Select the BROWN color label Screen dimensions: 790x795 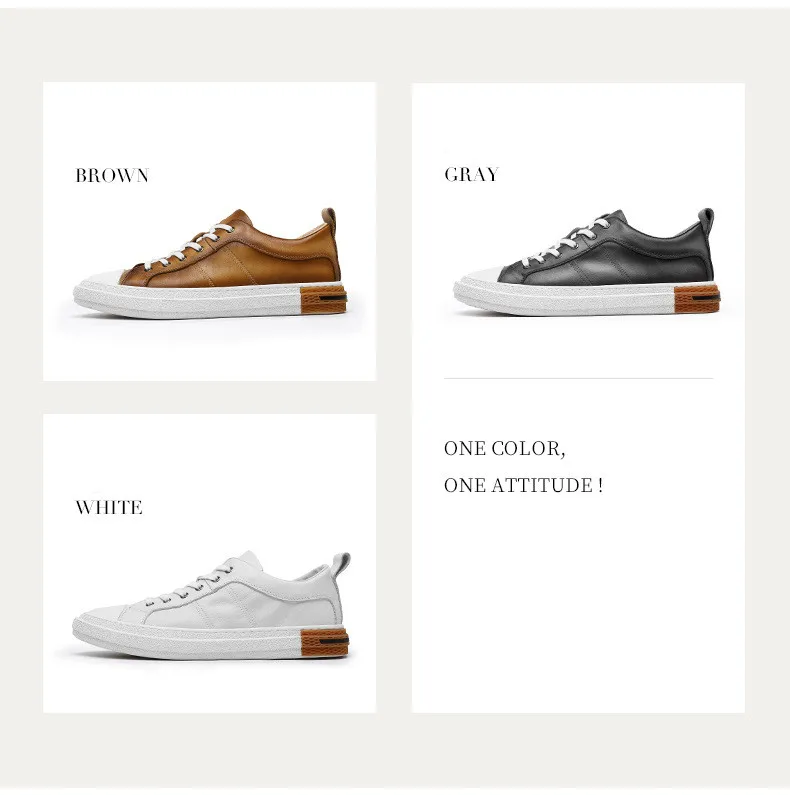[112, 175]
